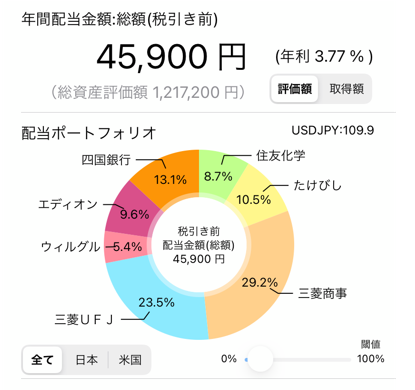Image resolution: width=415 pixels, height=390 pixels.
Task: Click the 四国銀行 chart label
Action: 106,160
